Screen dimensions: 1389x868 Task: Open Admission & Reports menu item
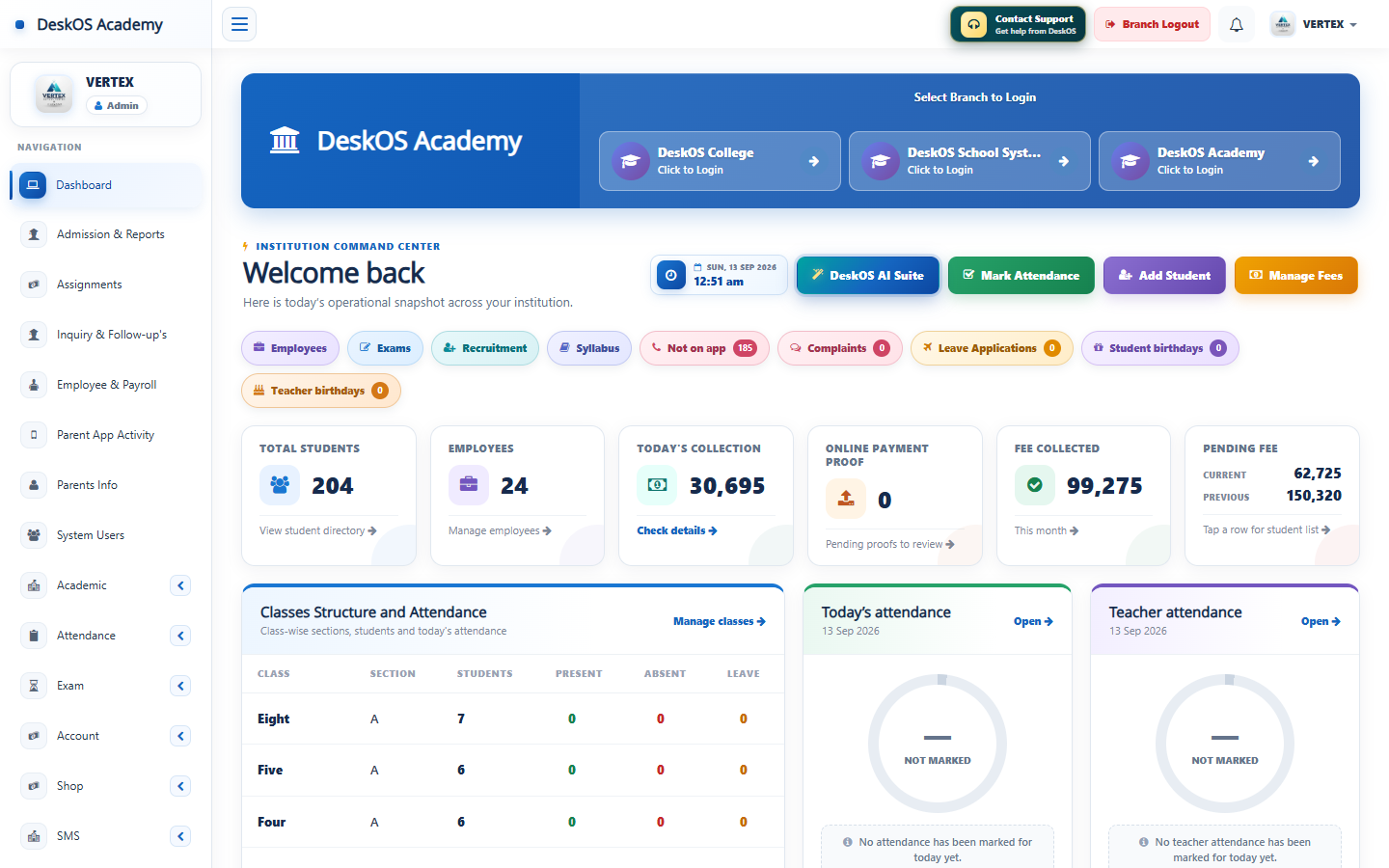pos(108,234)
